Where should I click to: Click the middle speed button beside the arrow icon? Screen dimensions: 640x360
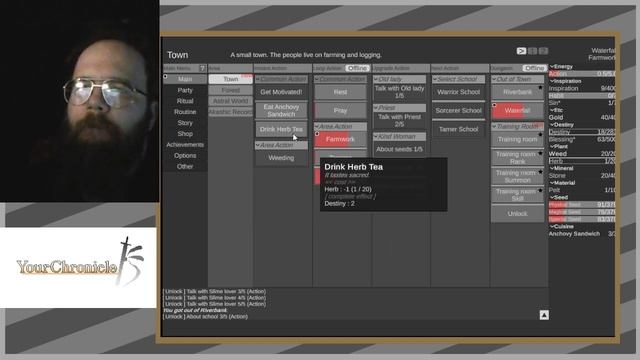click(532, 51)
